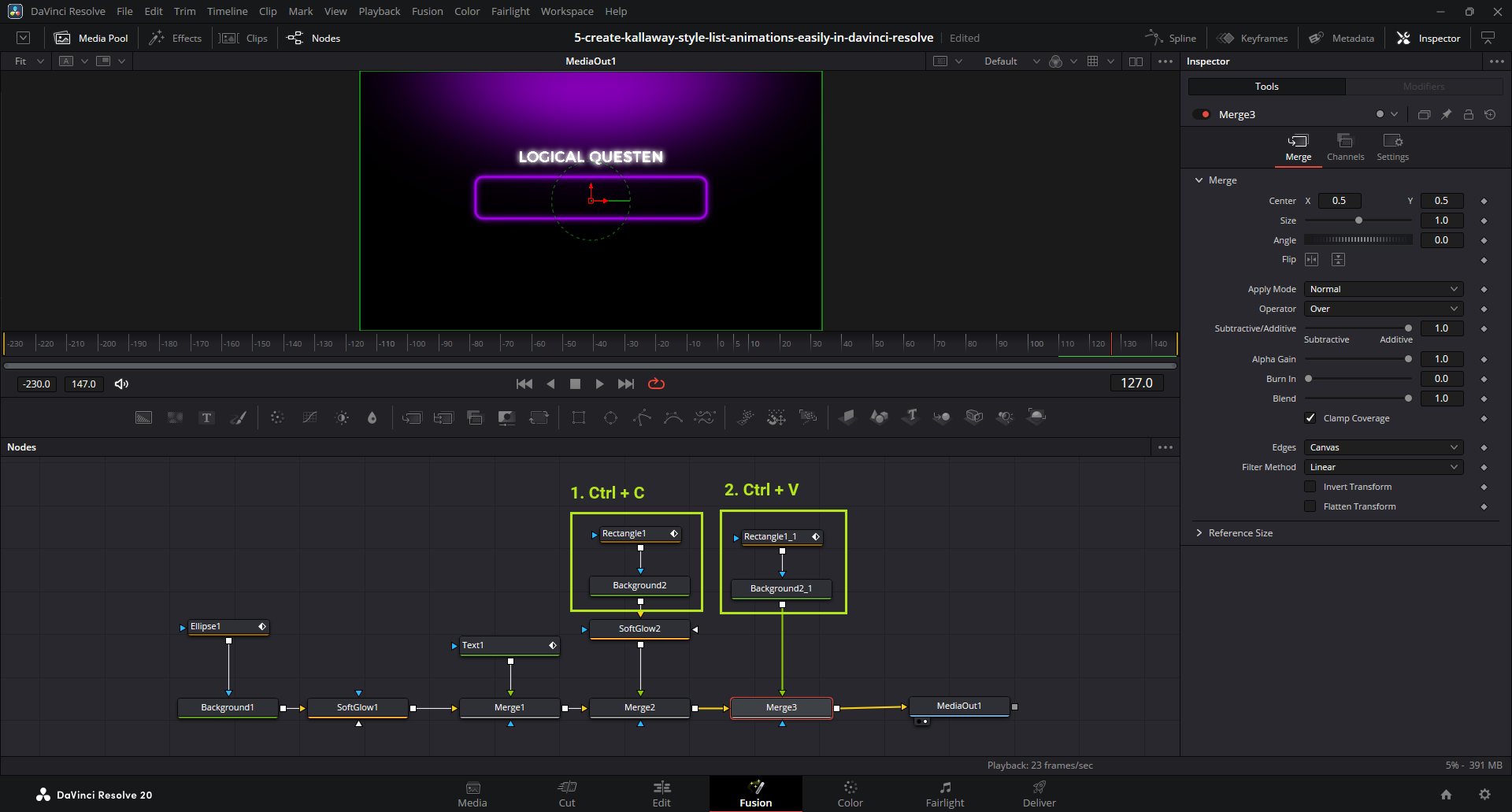Switch to the Channels tab in Inspector
Image resolution: width=1512 pixels, height=812 pixels.
1345,146
